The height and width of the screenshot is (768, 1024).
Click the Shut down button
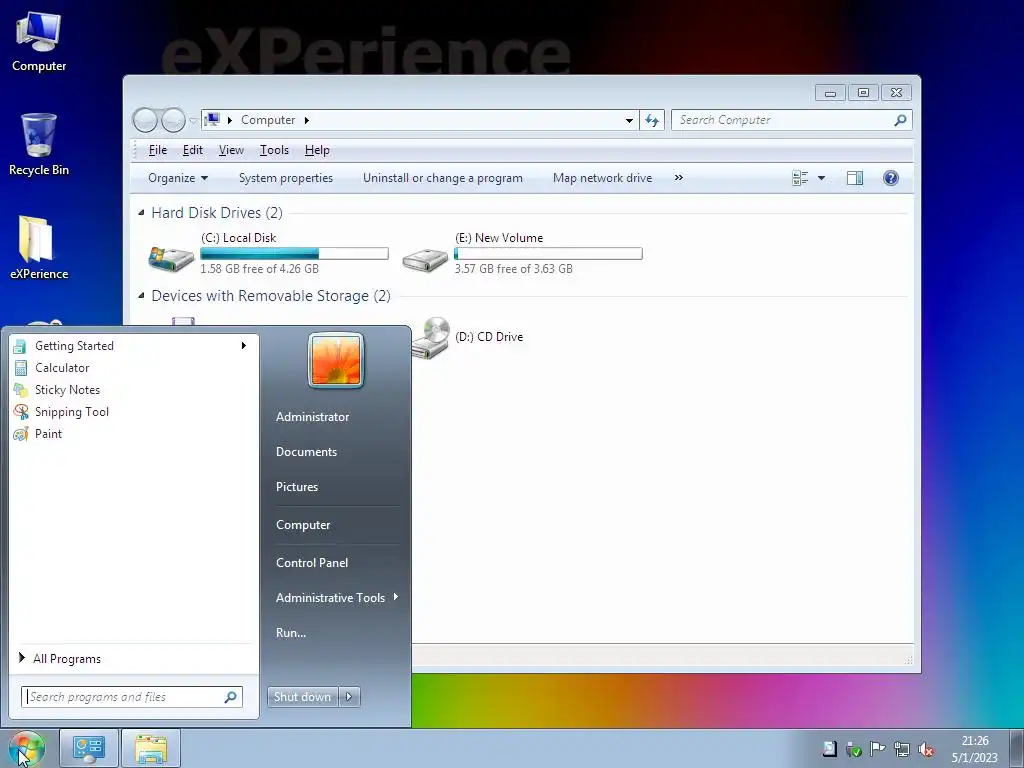tap(303, 697)
